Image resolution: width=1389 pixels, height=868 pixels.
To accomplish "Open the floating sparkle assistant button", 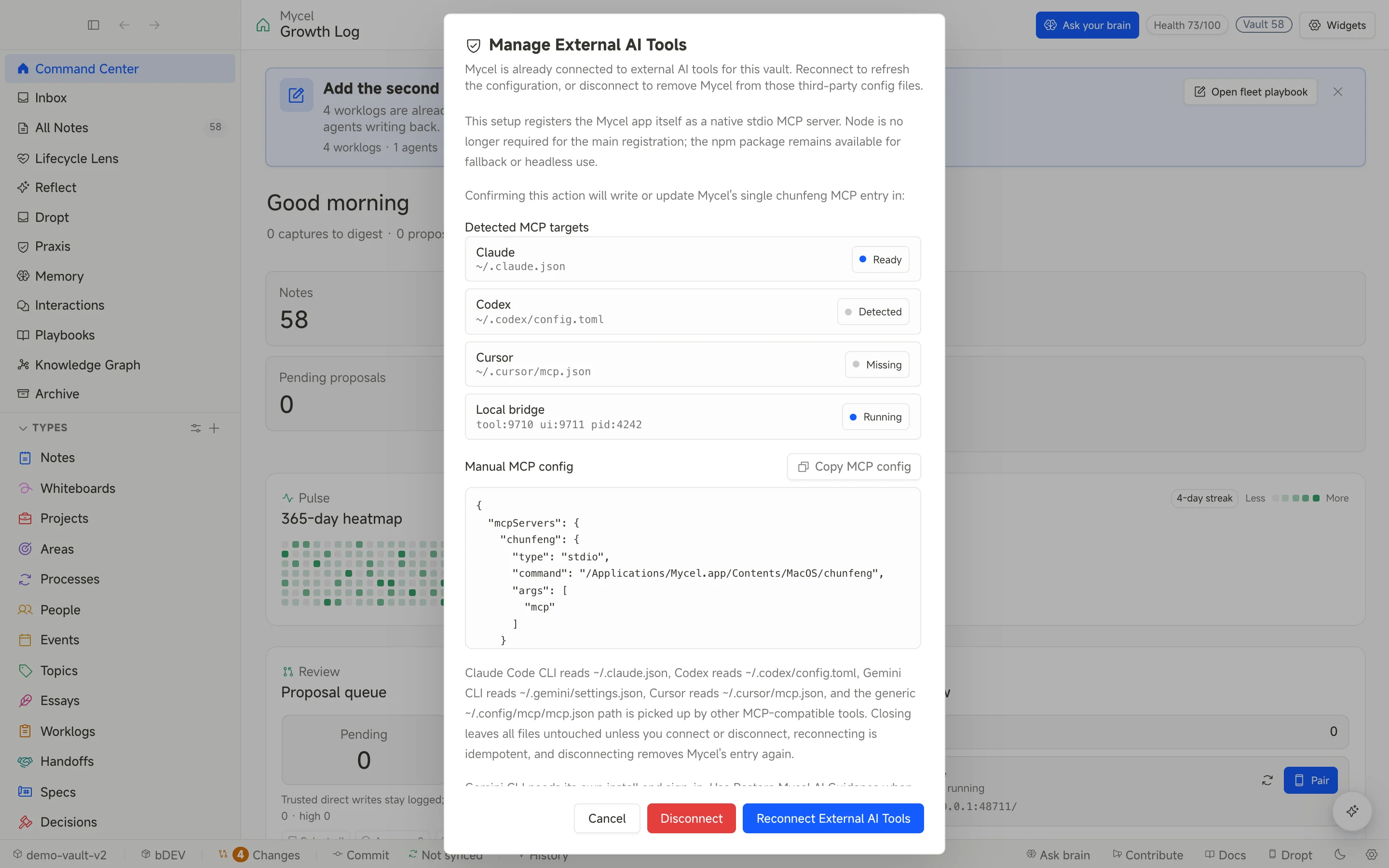I will (x=1352, y=811).
